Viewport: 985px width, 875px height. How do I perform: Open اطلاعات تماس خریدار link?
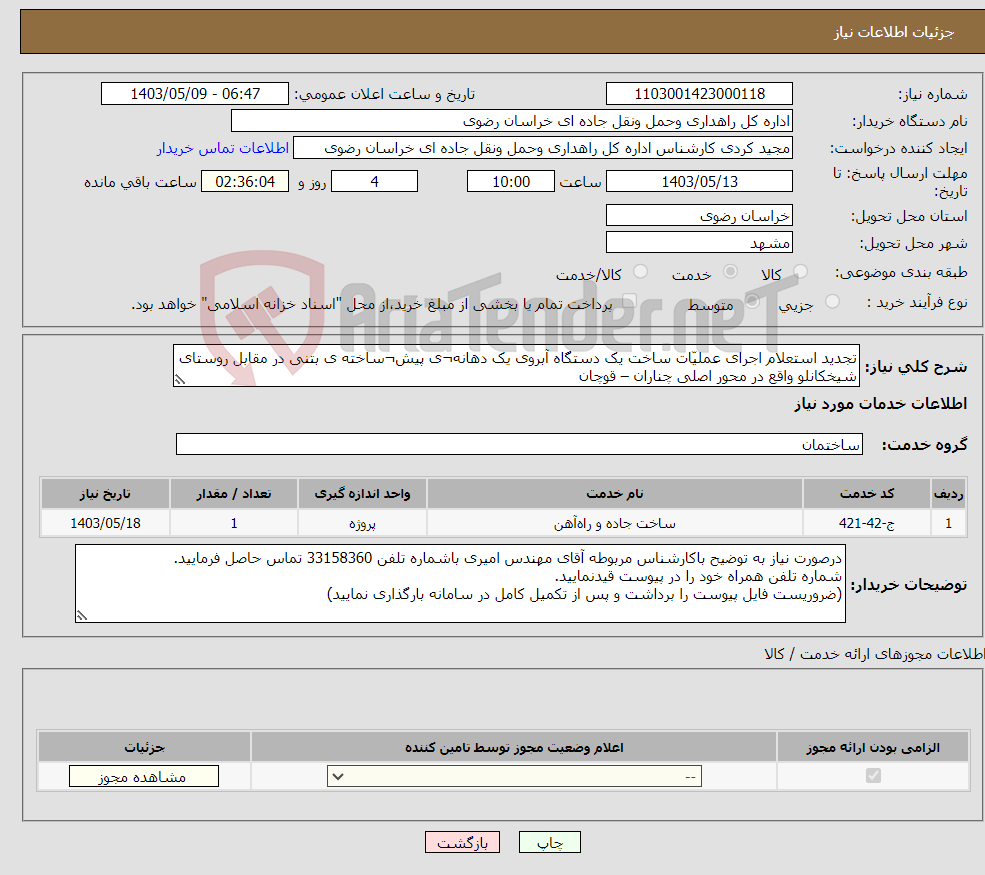(222, 148)
